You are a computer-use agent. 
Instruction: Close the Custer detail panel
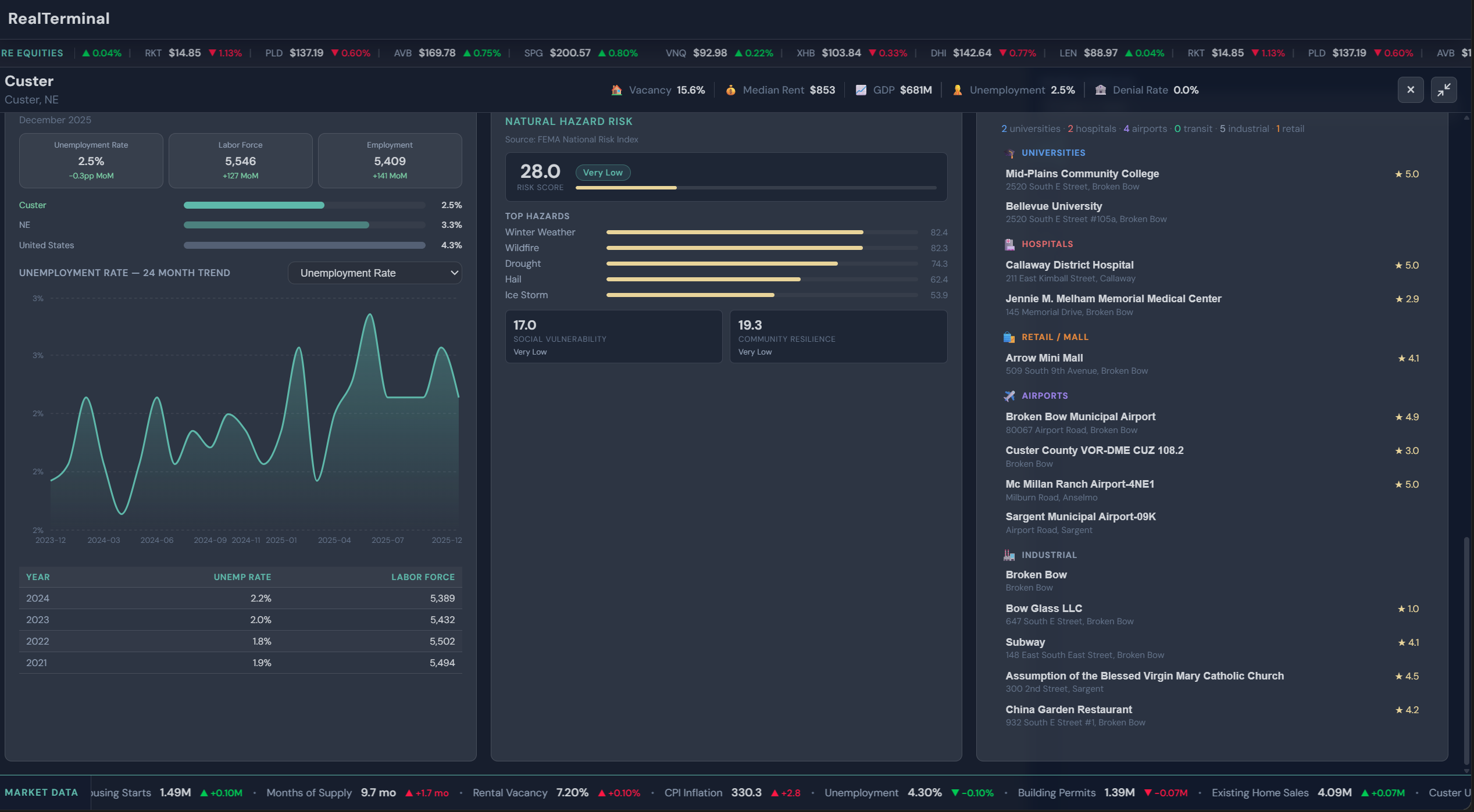(x=1411, y=90)
